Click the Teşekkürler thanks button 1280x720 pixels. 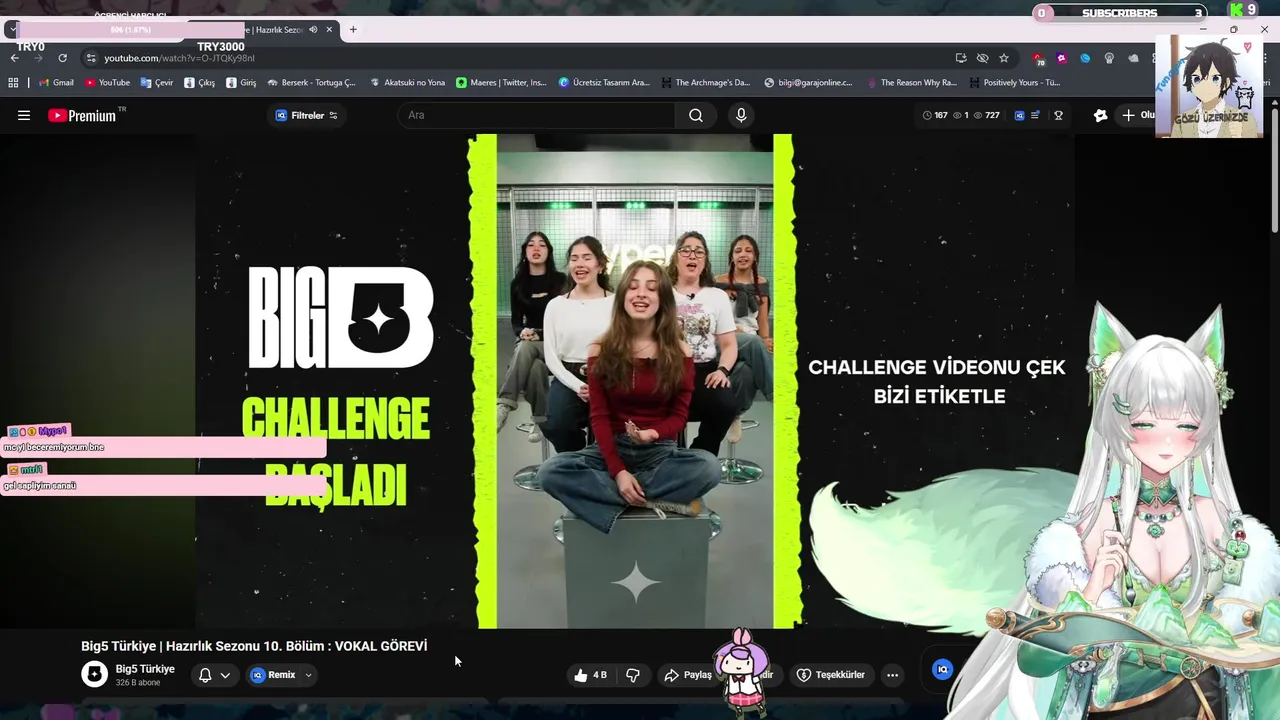click(830, 675)
